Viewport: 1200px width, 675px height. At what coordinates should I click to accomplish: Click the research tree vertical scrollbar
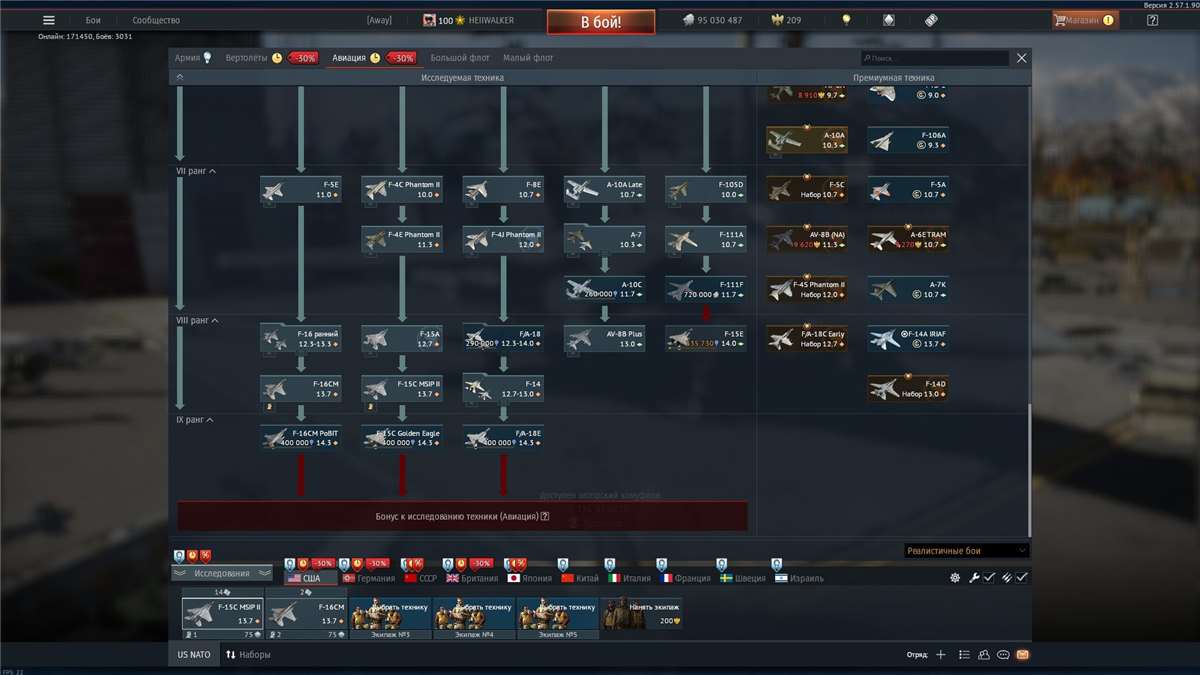[x=1030, y=470]
